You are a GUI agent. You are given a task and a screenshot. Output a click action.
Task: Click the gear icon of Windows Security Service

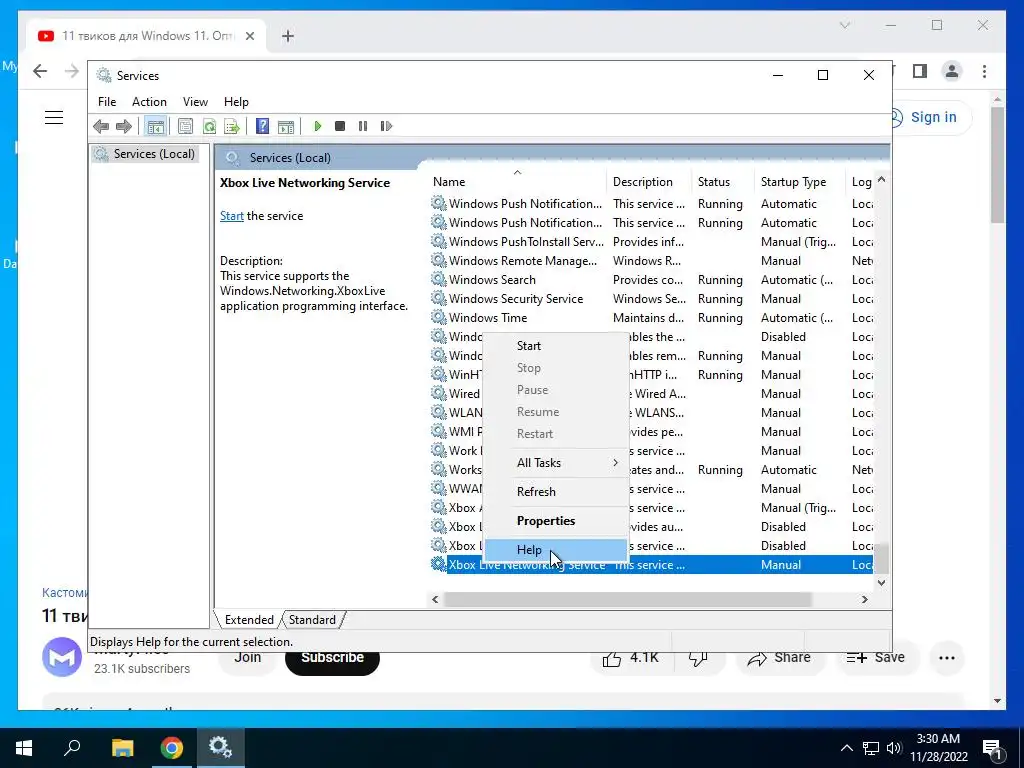click(439, 298)
